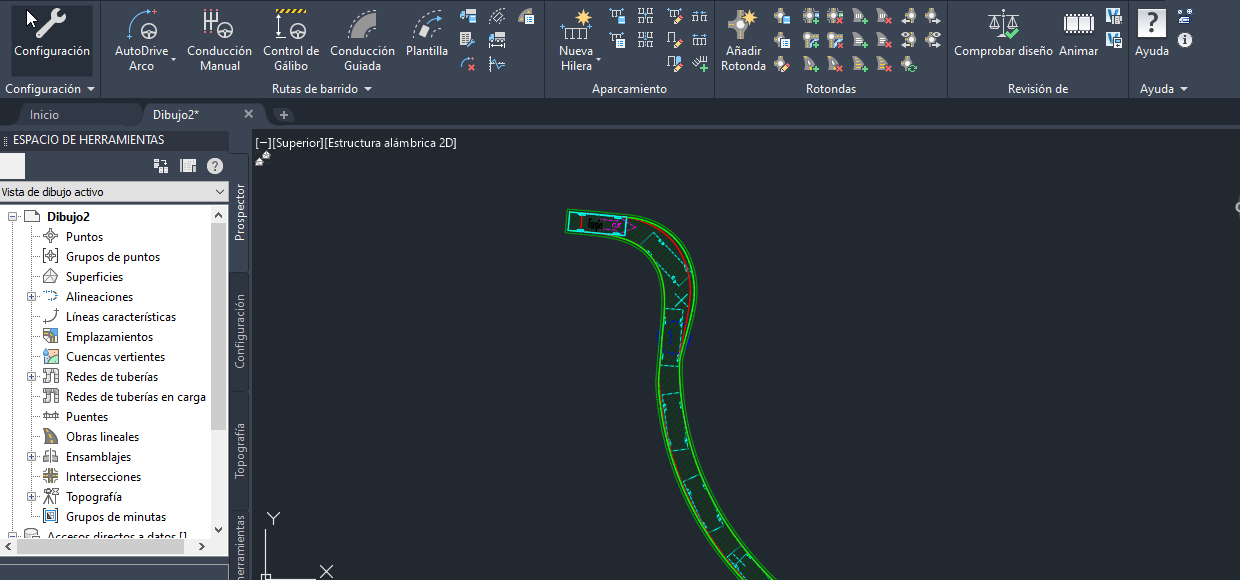This screenshot has height=580, width=1240.
Task: Click the toolspace panorama window icon
Action: (188, 166)
